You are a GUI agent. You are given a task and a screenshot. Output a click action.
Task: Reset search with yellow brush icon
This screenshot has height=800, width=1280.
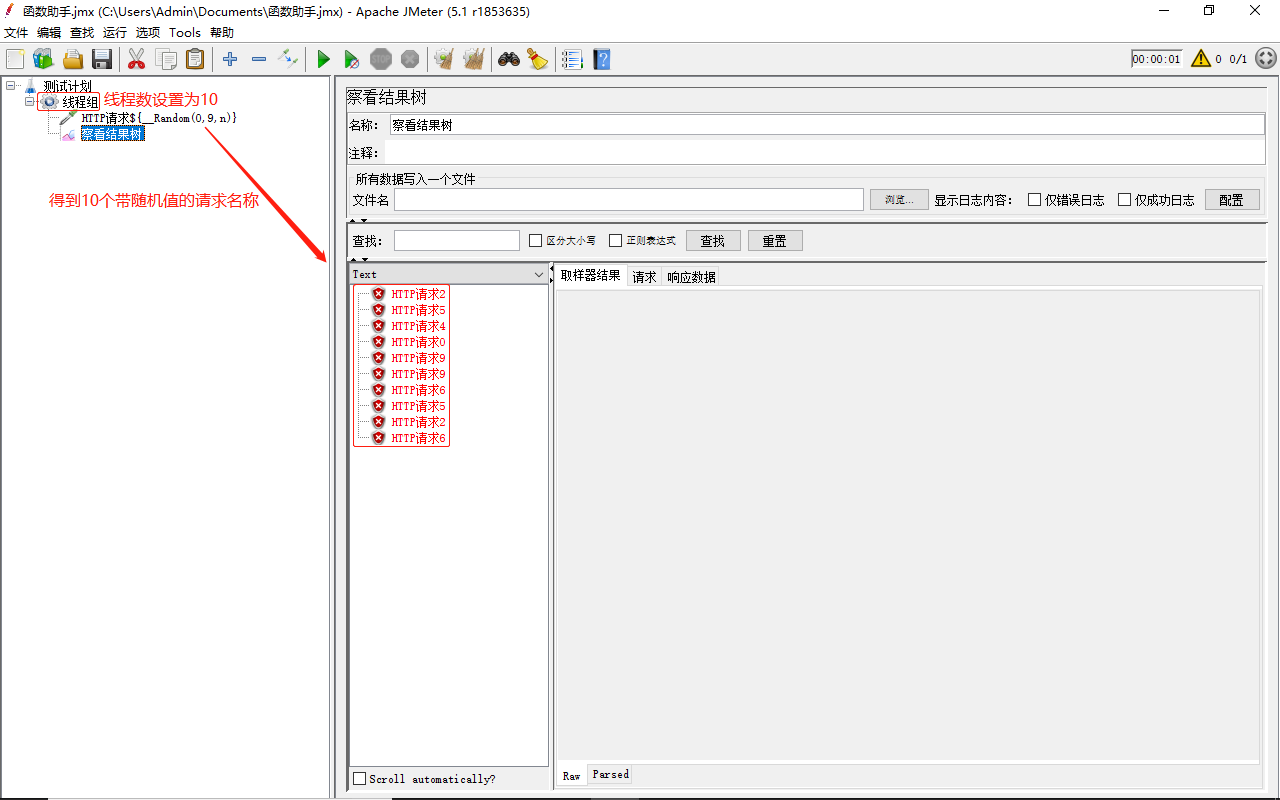point(538,59)
